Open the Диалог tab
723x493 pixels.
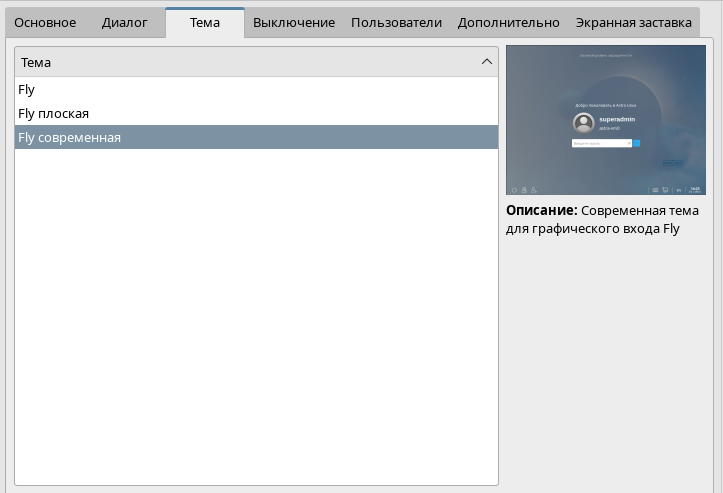point(124,23)
